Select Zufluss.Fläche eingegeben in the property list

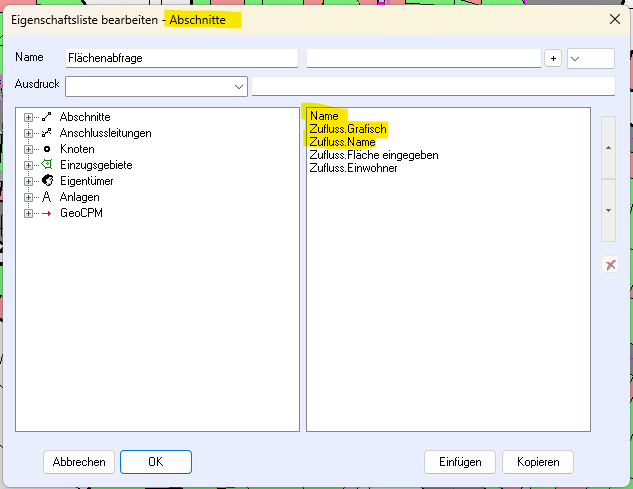point(374,155)
